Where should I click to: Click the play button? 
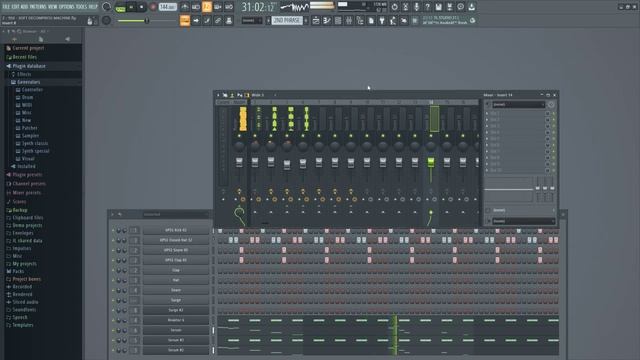point(131,7)
